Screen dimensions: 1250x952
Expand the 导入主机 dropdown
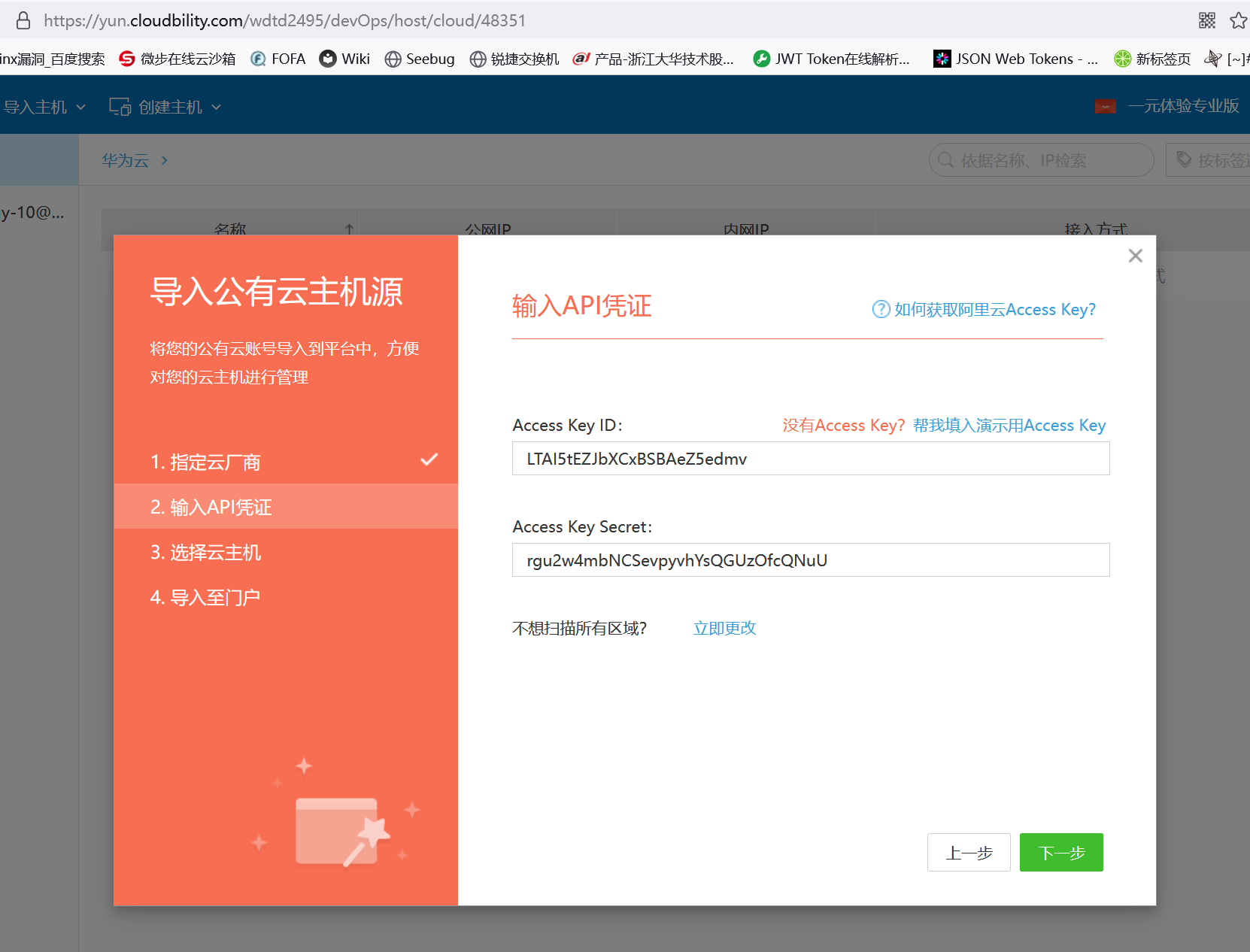pyautogui.click(x=44, y=107)
